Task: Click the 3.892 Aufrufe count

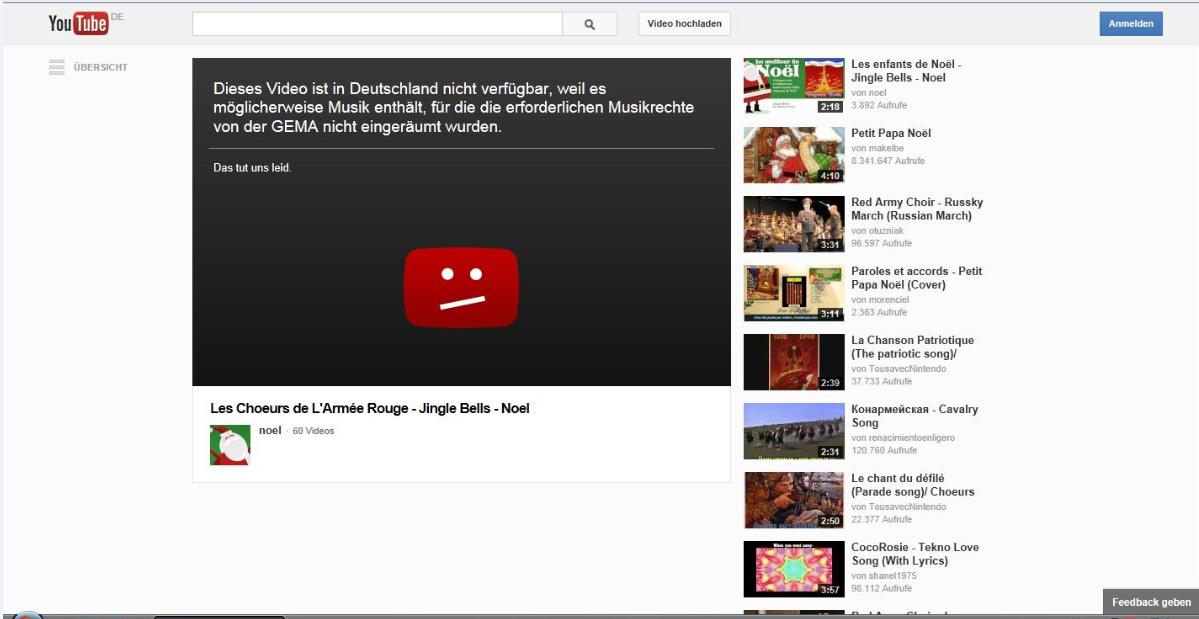Action: [x=879, y=105]
